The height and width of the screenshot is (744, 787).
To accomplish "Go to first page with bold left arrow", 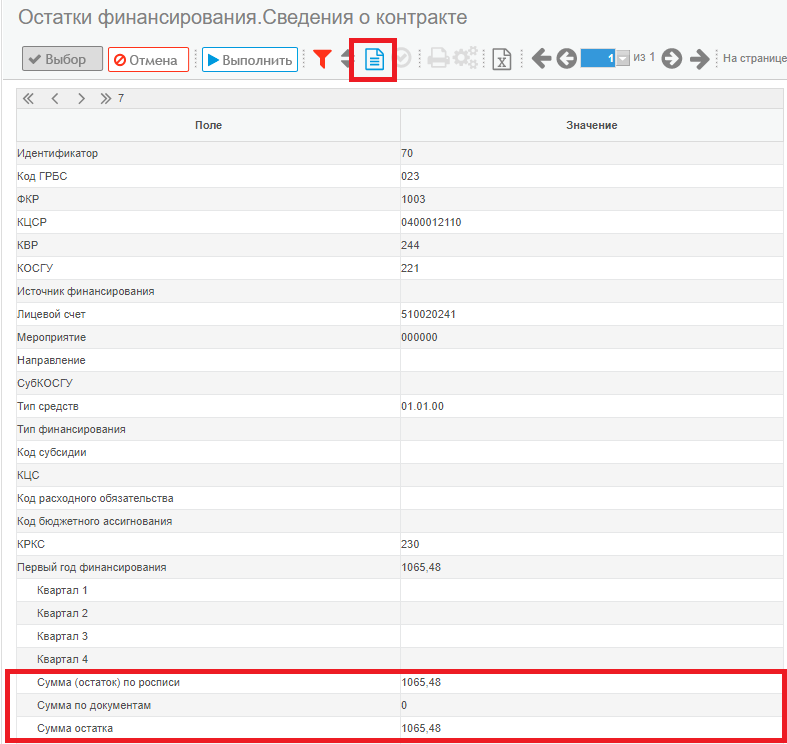I will (541, 59).
